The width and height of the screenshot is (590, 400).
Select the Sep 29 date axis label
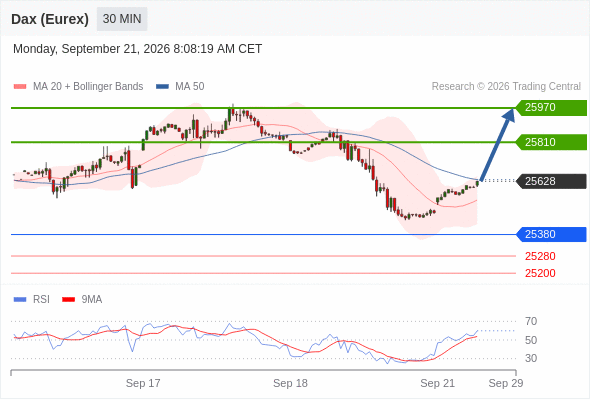[506, 383]
